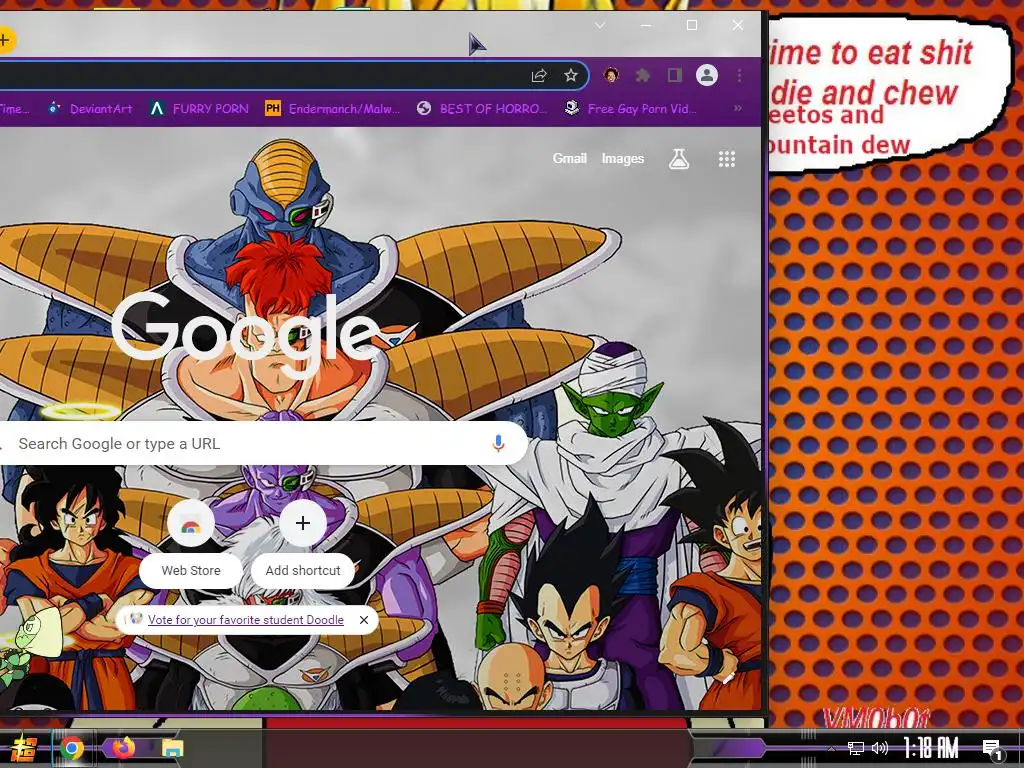
Task: Open the Google apps grid
Action: point(727,159)
